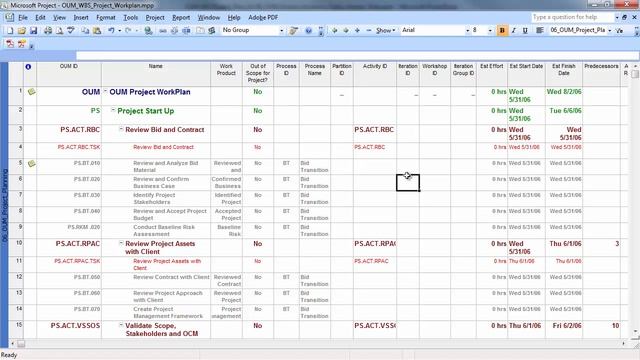Viewport: 640px width, 360px height.
Task: Open the font size 8 dropdown
Action: (x=490, y=31)
